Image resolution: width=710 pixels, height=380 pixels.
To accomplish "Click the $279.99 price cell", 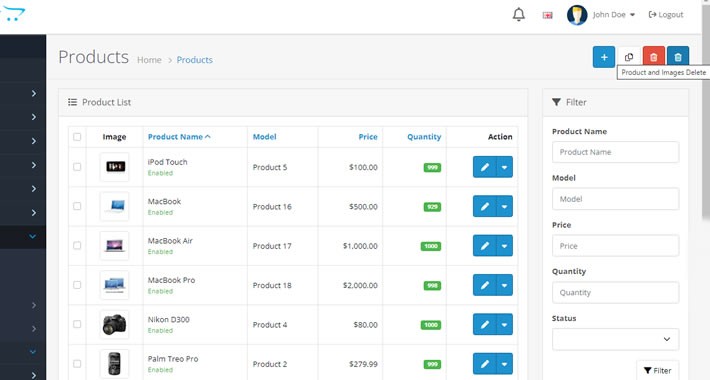I will click(x=363, y=364).
